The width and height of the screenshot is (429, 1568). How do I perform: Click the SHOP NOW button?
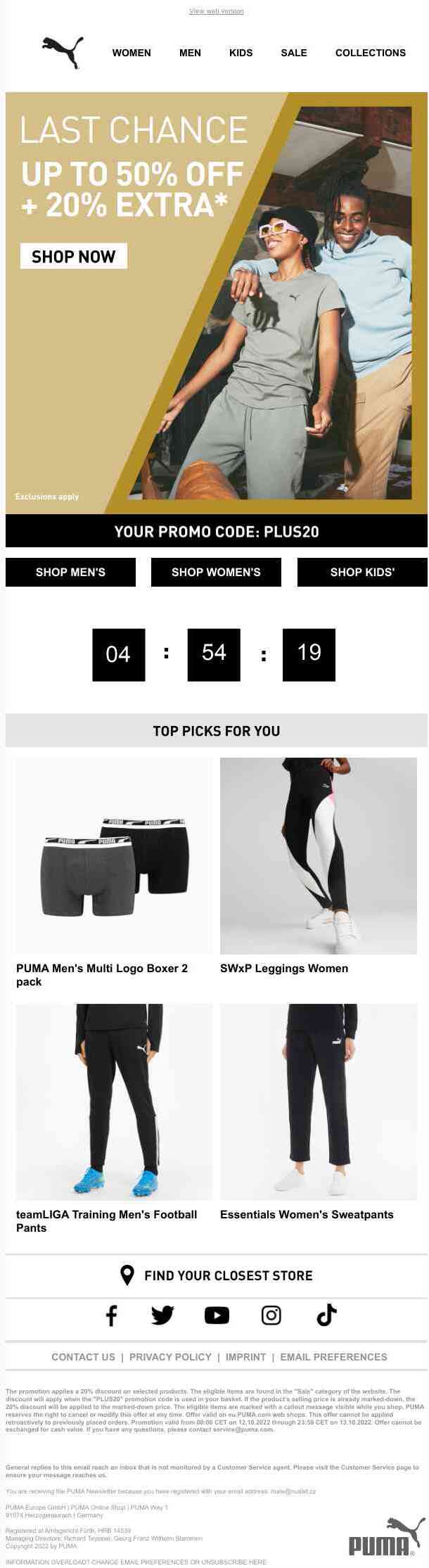coord(73,256)
